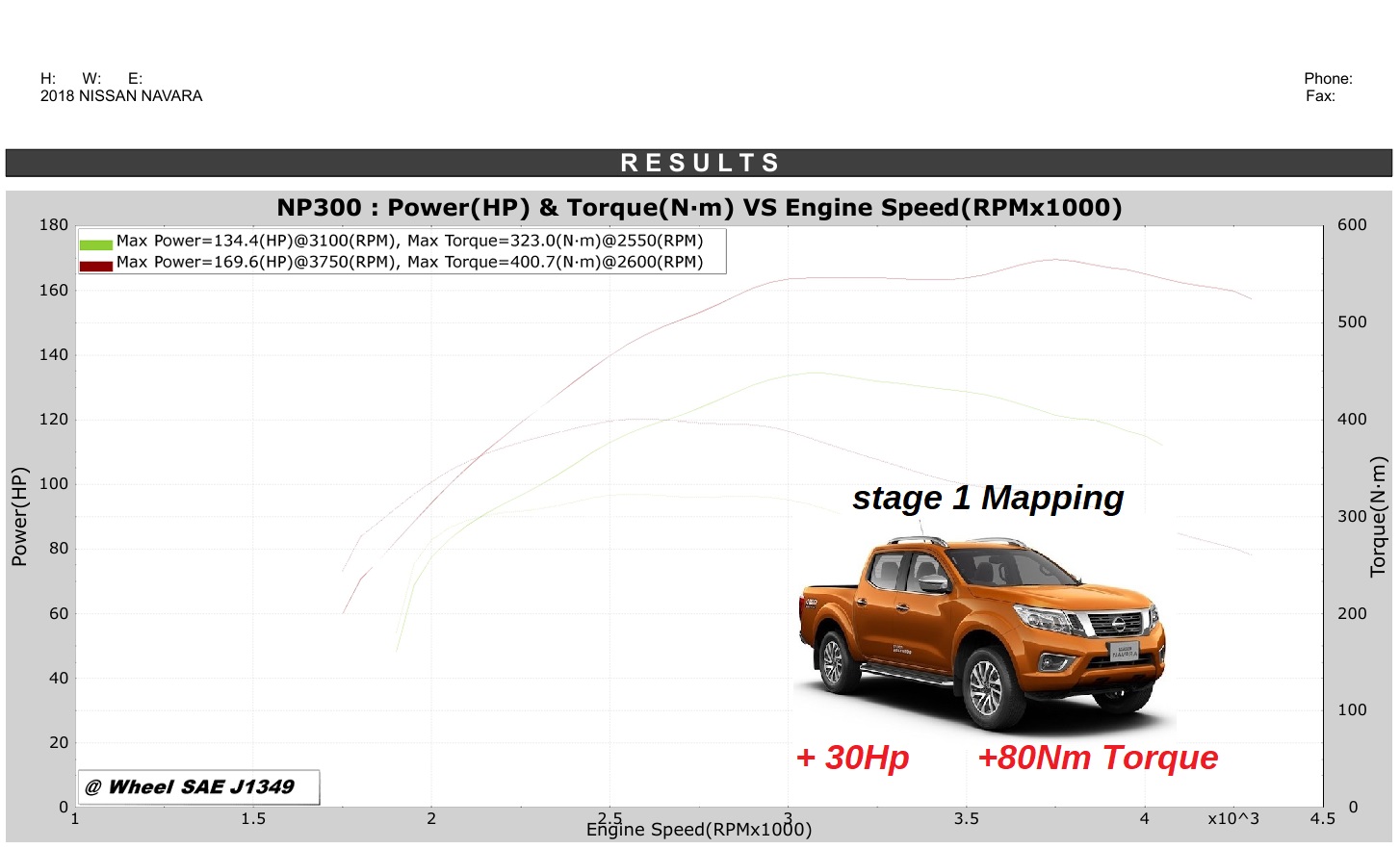This screenshot has width=1400, height=849.
Task: Select the Nissan logo on the truck grille
Action: pos(1117,626)
